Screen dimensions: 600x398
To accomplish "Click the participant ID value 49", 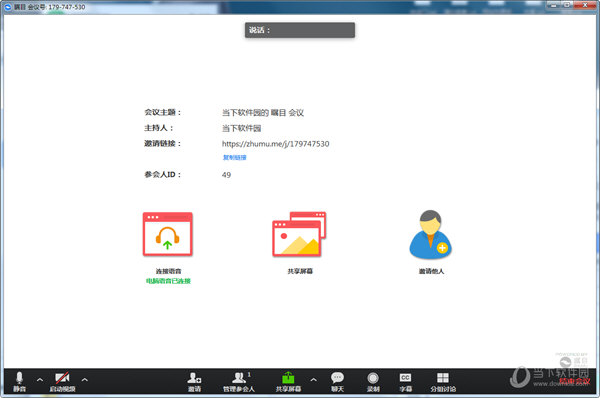I will point(226,175).
